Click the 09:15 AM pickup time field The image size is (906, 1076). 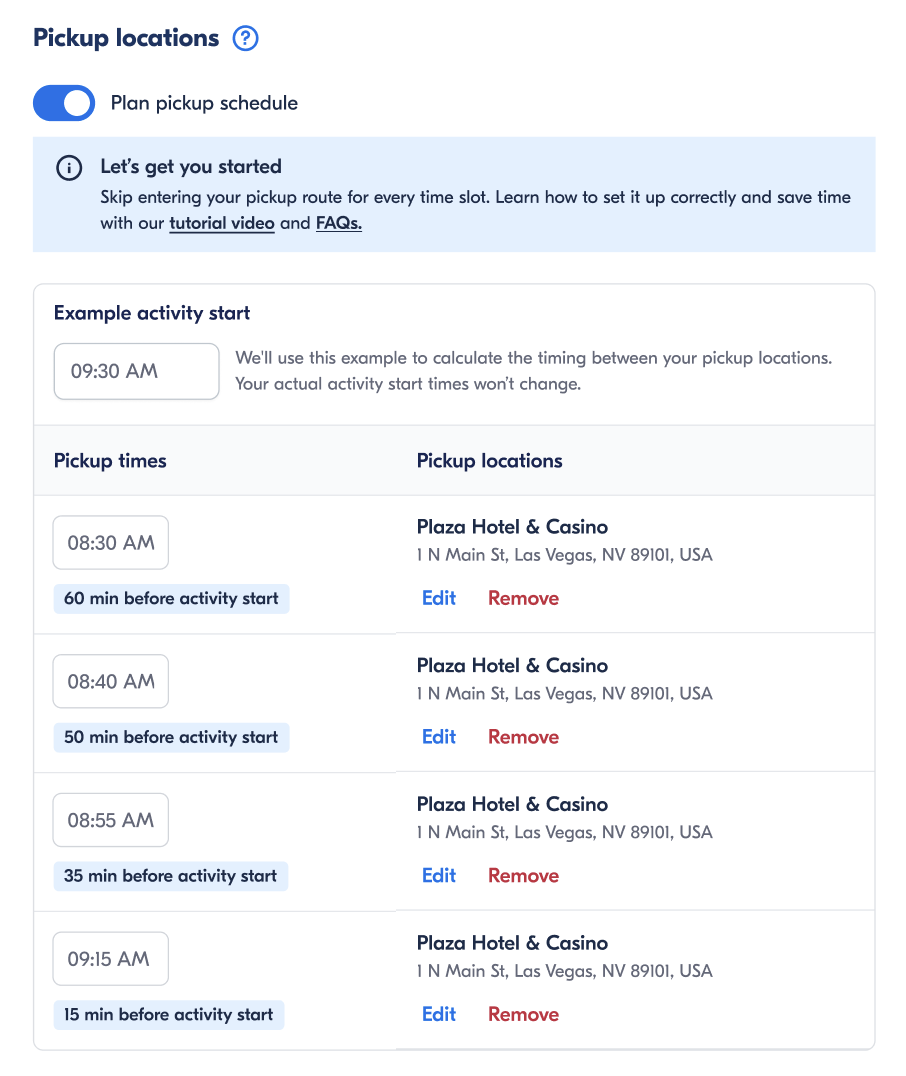tap(111, 959)
